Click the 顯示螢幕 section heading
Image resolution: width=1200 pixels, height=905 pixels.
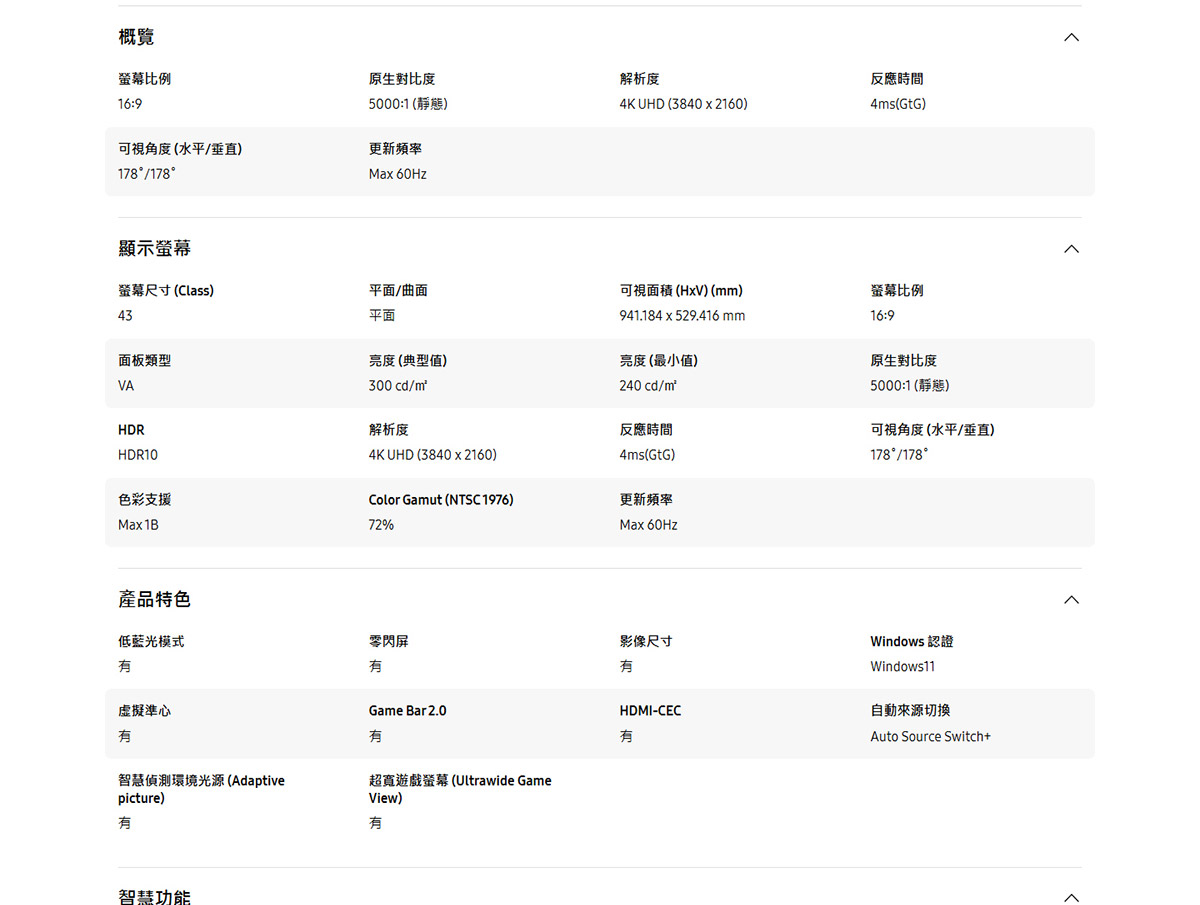(x=154, y=248)
